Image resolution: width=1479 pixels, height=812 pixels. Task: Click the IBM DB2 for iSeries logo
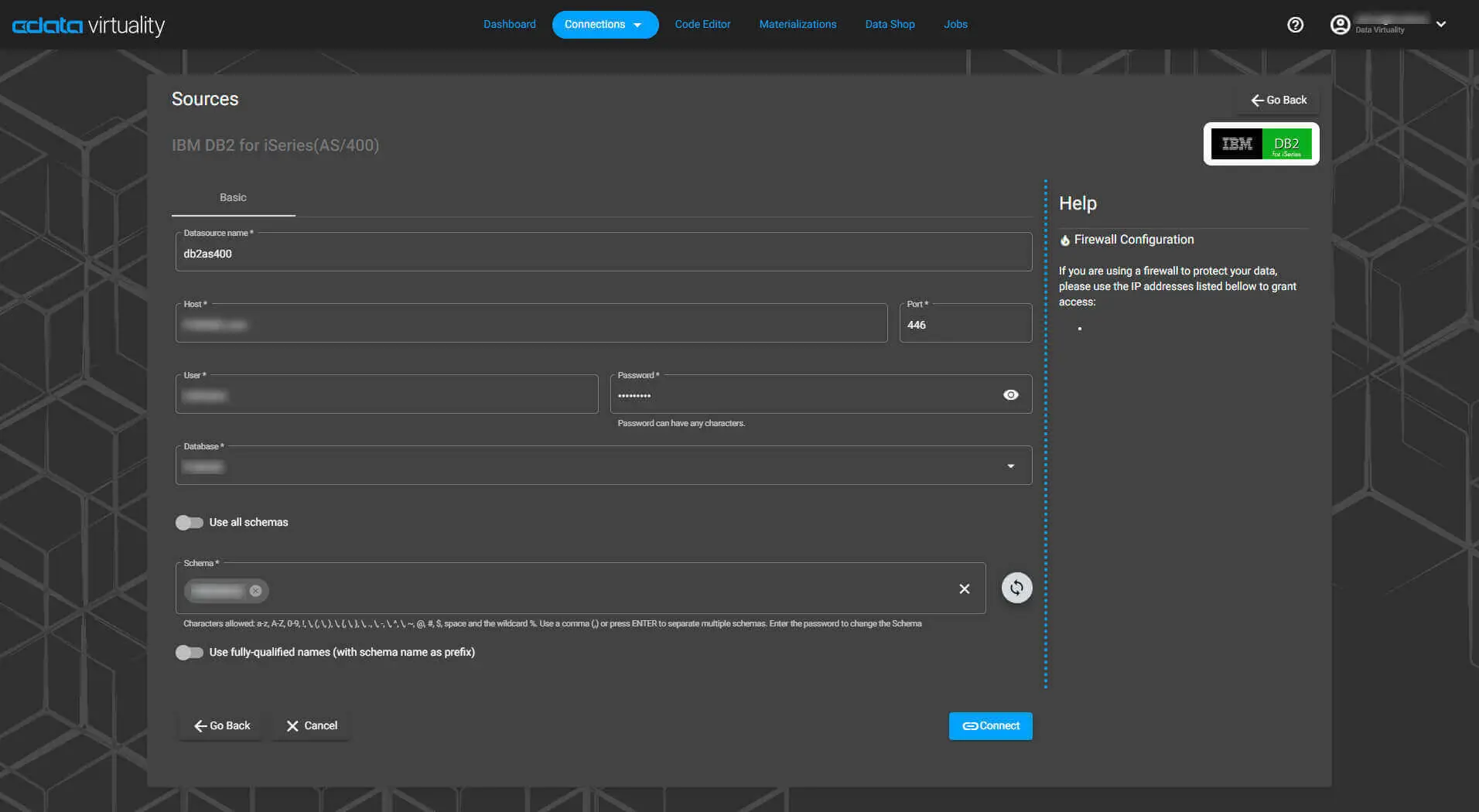point(1261,144)
